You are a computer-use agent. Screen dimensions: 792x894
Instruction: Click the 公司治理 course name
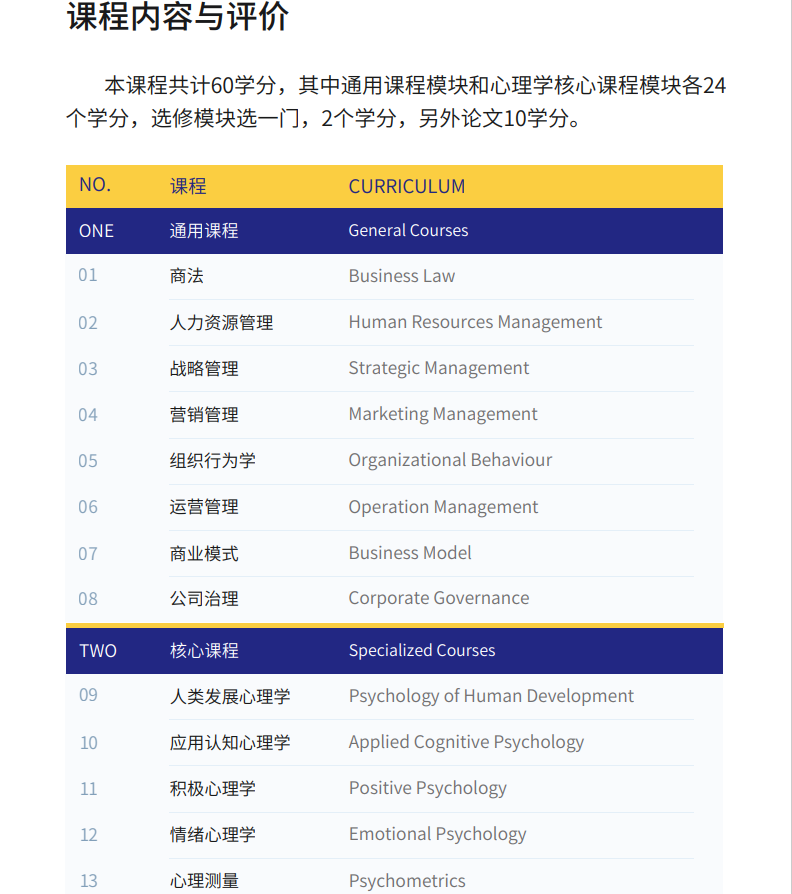coord(204,599)
